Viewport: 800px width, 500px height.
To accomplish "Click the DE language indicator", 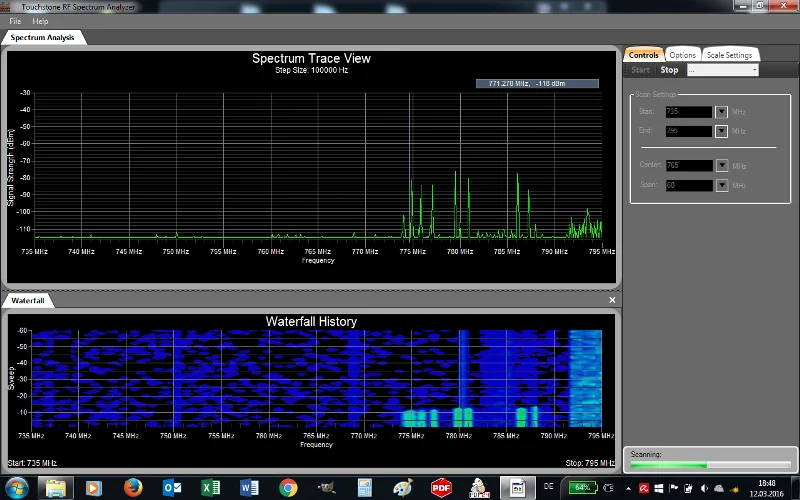I will coord(548,487).
